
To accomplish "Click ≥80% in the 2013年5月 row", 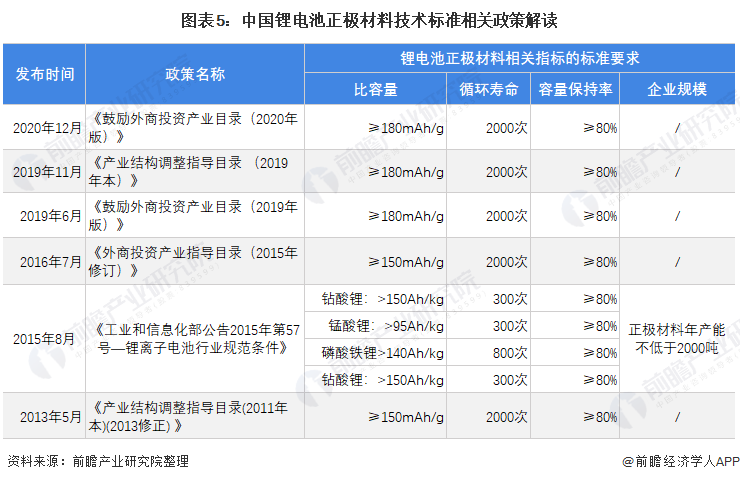I will (x=600, y=417).
